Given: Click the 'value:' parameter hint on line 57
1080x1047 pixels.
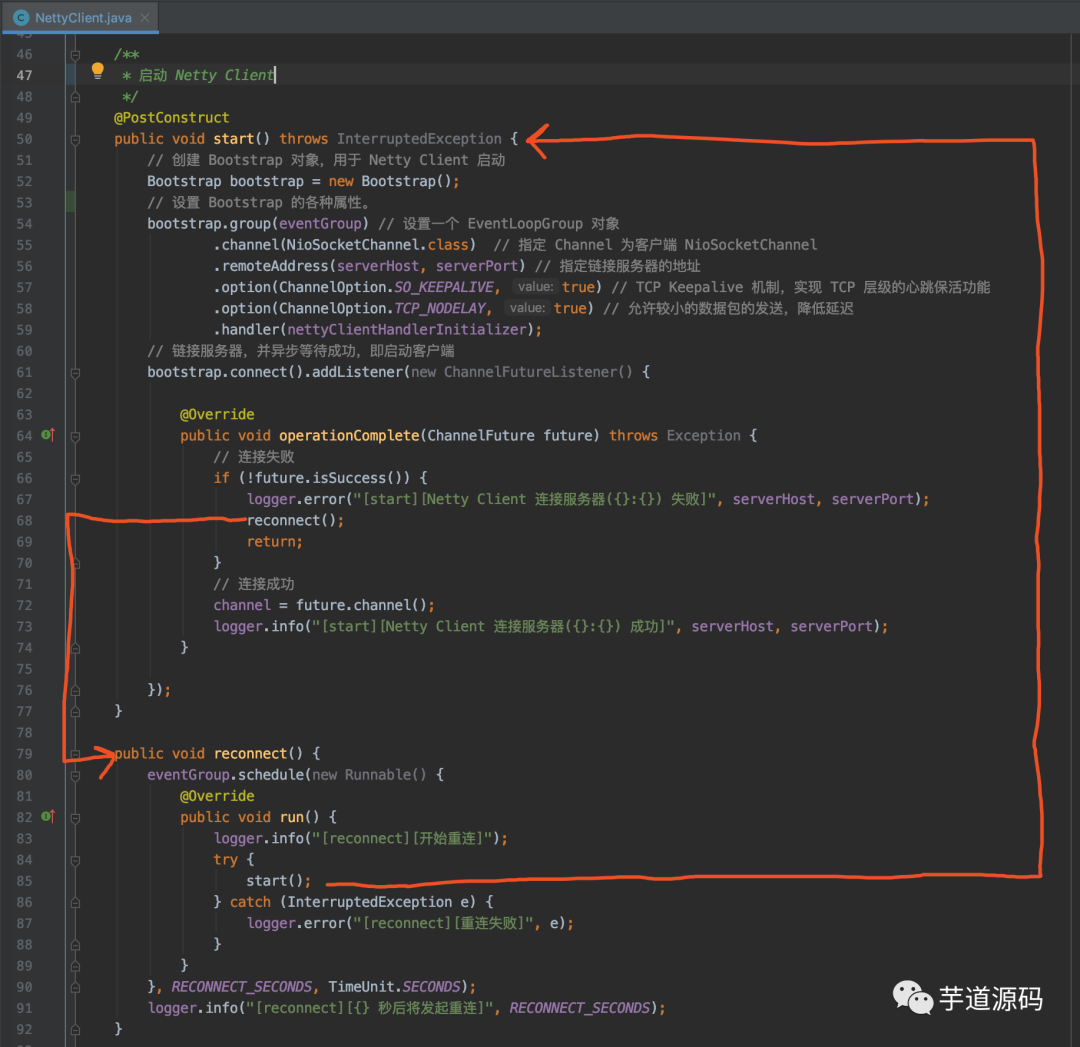Looking at the screenshot, I should coord(535,287).
